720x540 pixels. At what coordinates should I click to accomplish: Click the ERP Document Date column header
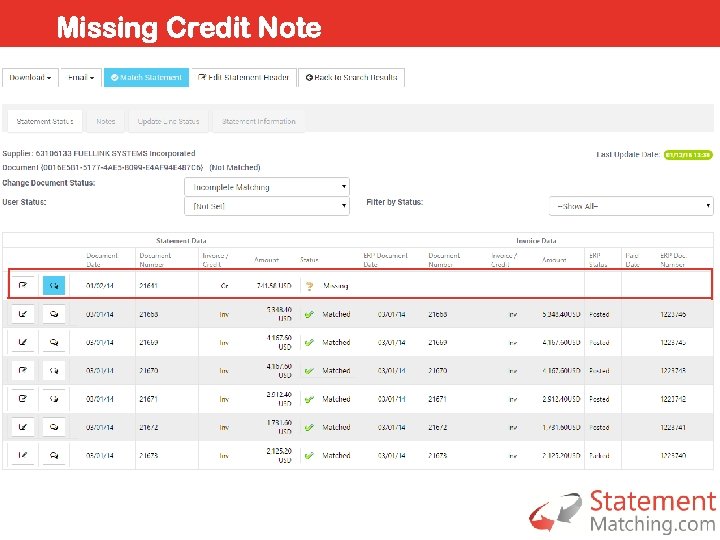(x=385, y=260)
